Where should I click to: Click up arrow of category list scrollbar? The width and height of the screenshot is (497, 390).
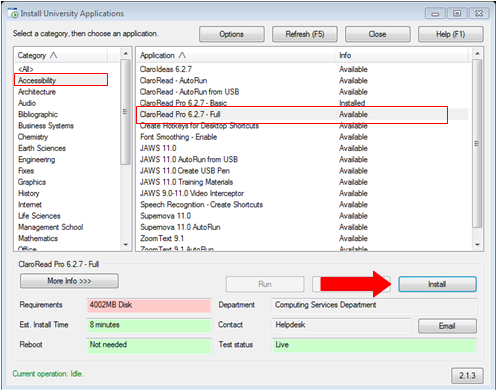126,53
